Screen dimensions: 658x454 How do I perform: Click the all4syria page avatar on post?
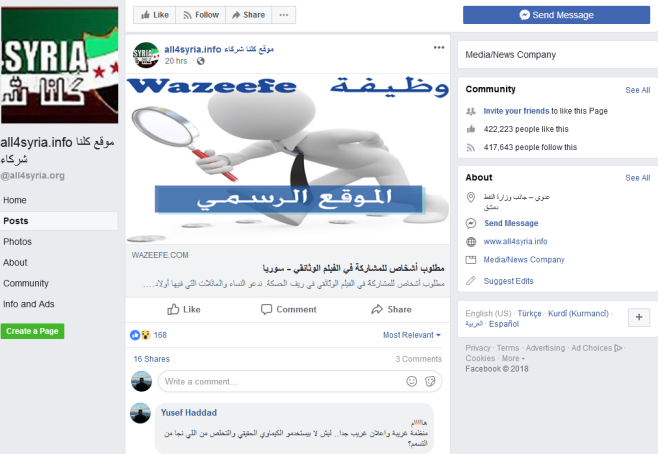pos(146,55)
